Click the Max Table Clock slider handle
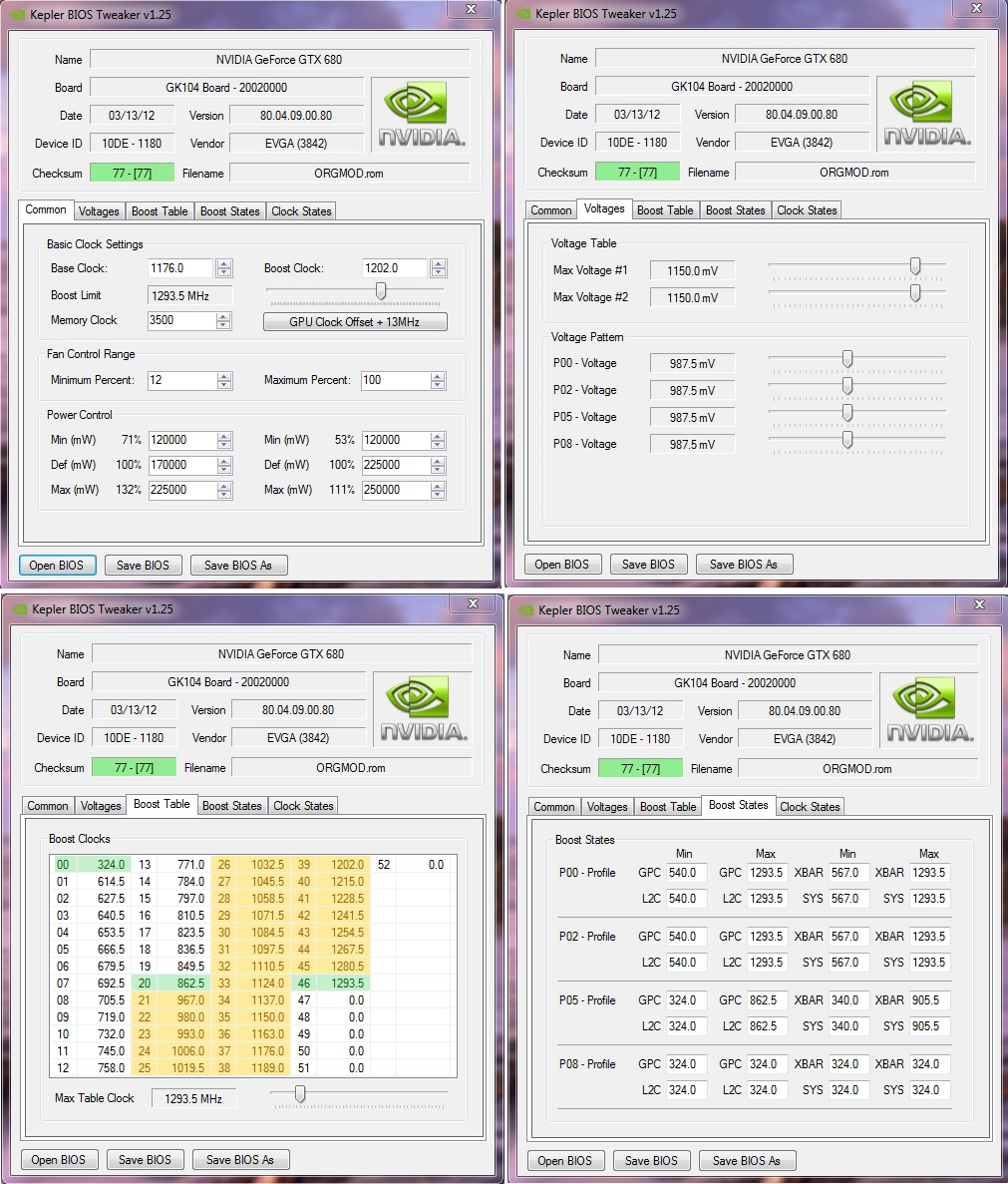This screenshot has height=1184, width=1008. (x=300, y=1094)
